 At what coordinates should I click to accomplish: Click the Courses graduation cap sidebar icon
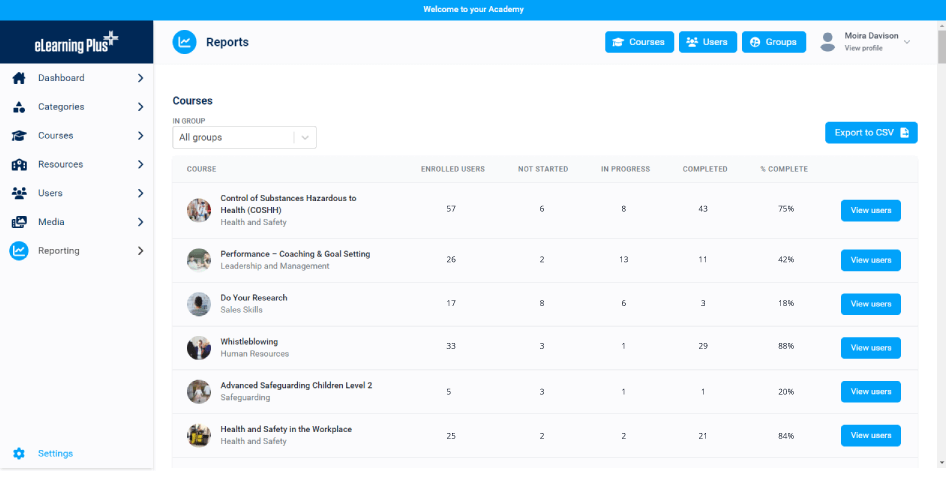(x=19, y=136)
